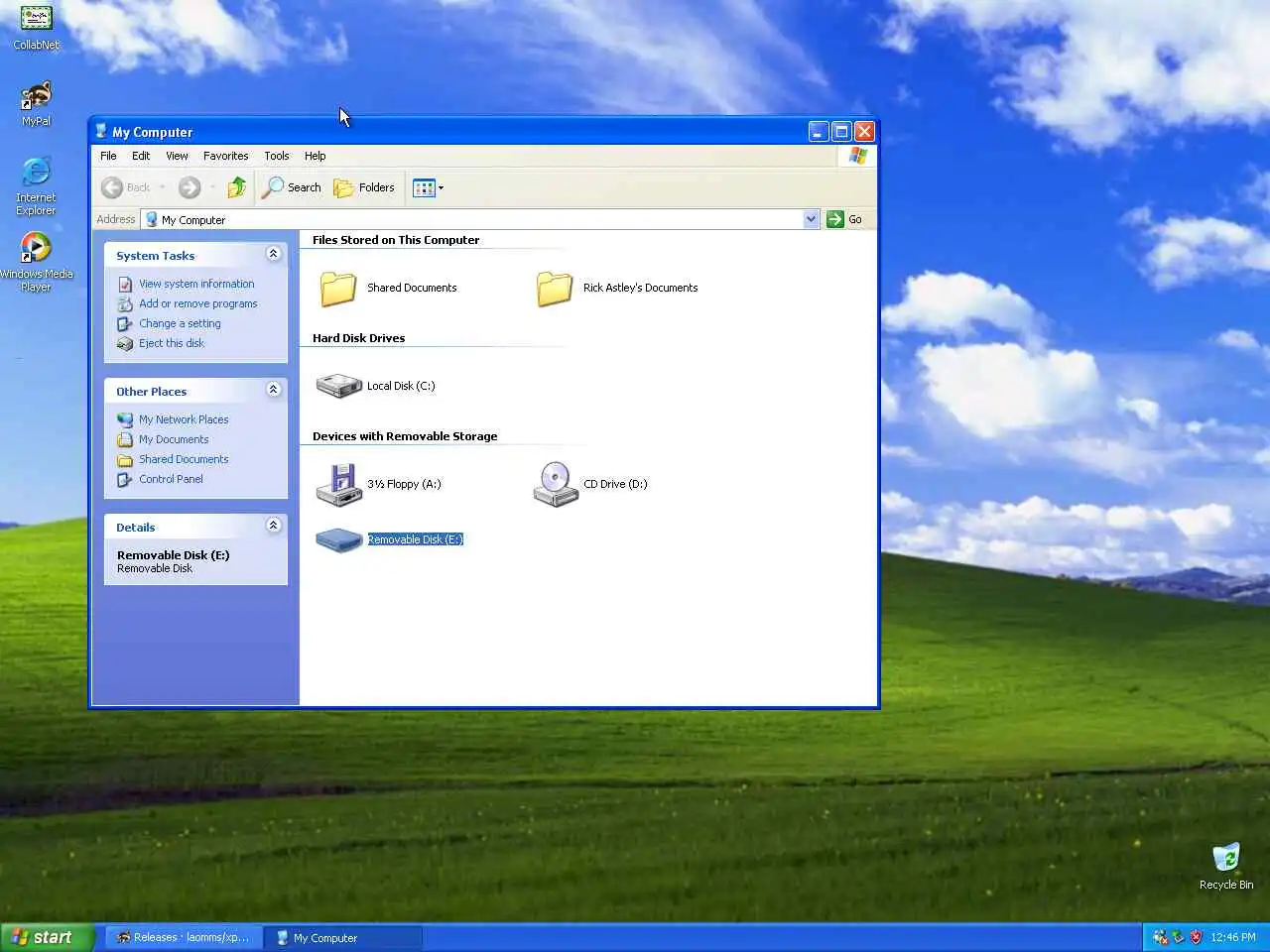Click the My Network Places sidebar icon
The width and height of the screenshot is (1270, 952).
[125, 419]
